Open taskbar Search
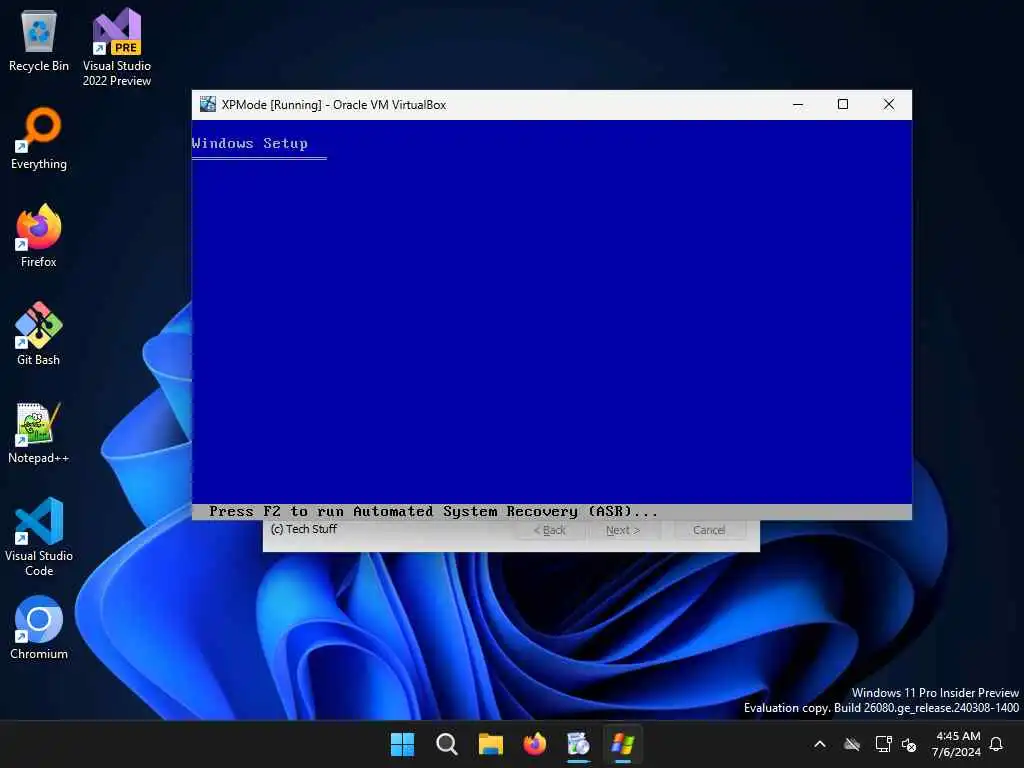 447,744
